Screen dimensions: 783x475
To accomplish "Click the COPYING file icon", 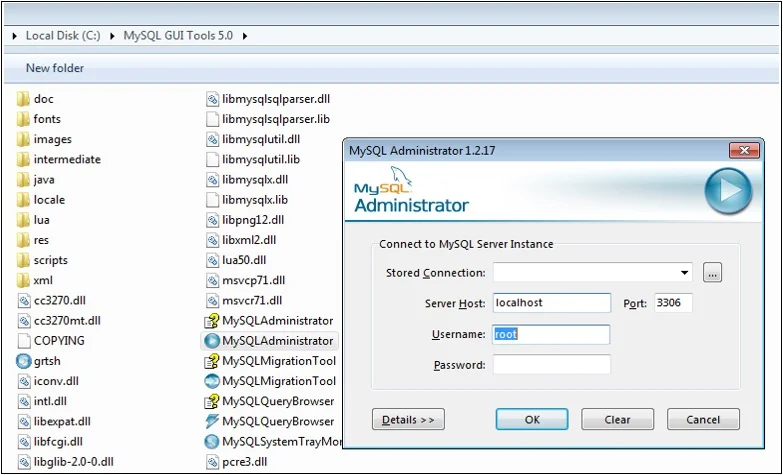I will (x=23, y=341).
